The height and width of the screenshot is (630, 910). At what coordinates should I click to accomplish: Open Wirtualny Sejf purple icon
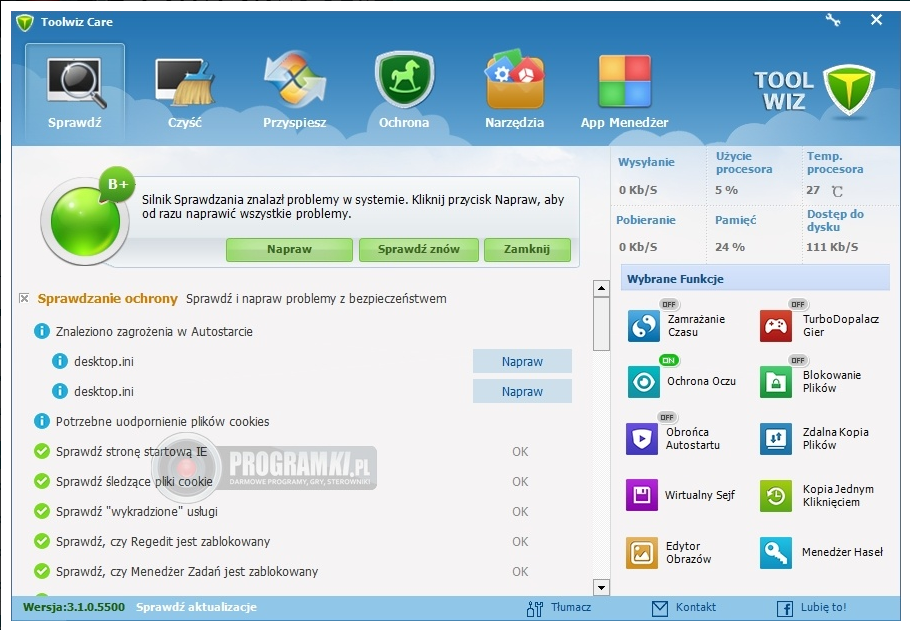[642, 495]
